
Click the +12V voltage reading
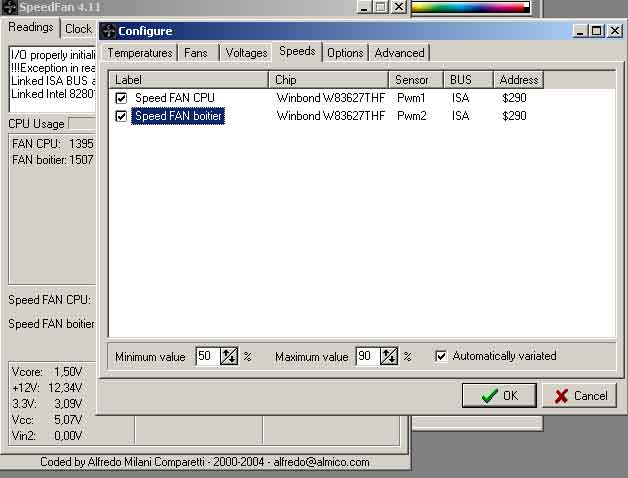(x=47, y=387)
